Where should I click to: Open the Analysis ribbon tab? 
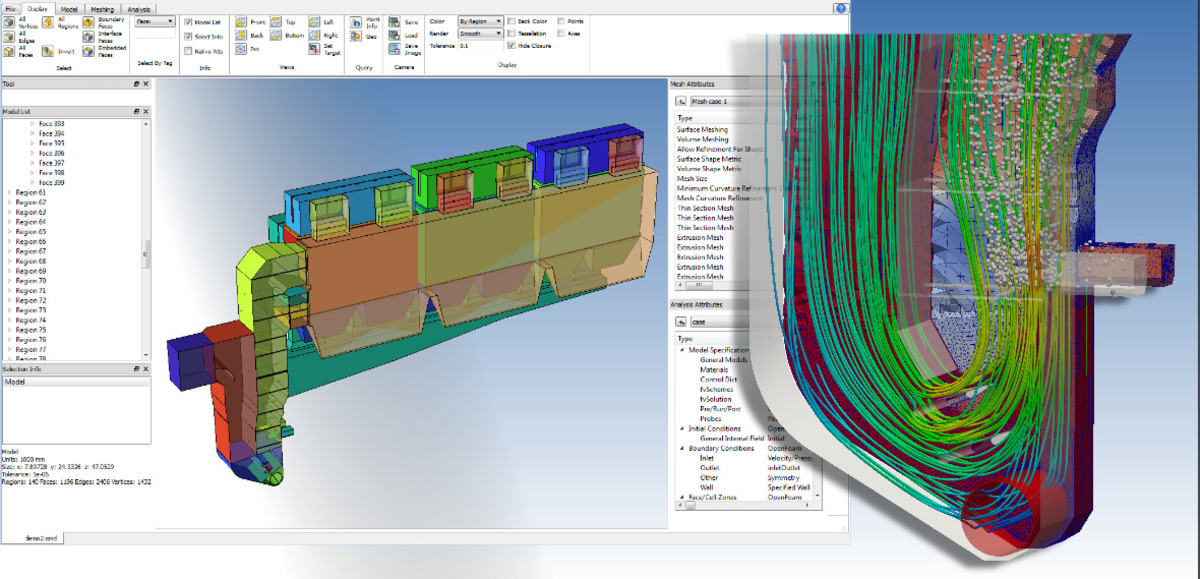[x=139, y=9]
